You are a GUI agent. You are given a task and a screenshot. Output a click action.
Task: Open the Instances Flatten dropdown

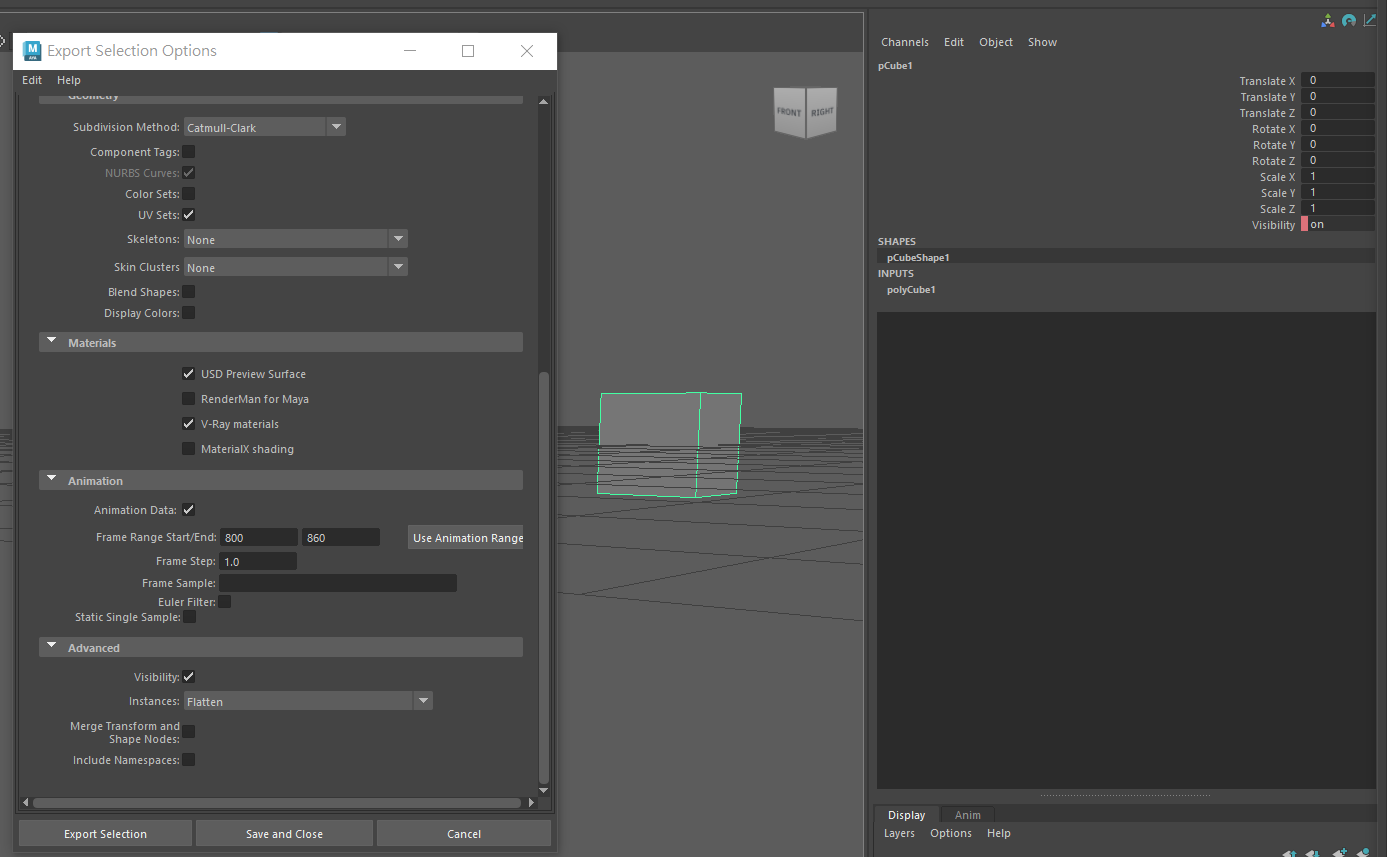(308, 701)
